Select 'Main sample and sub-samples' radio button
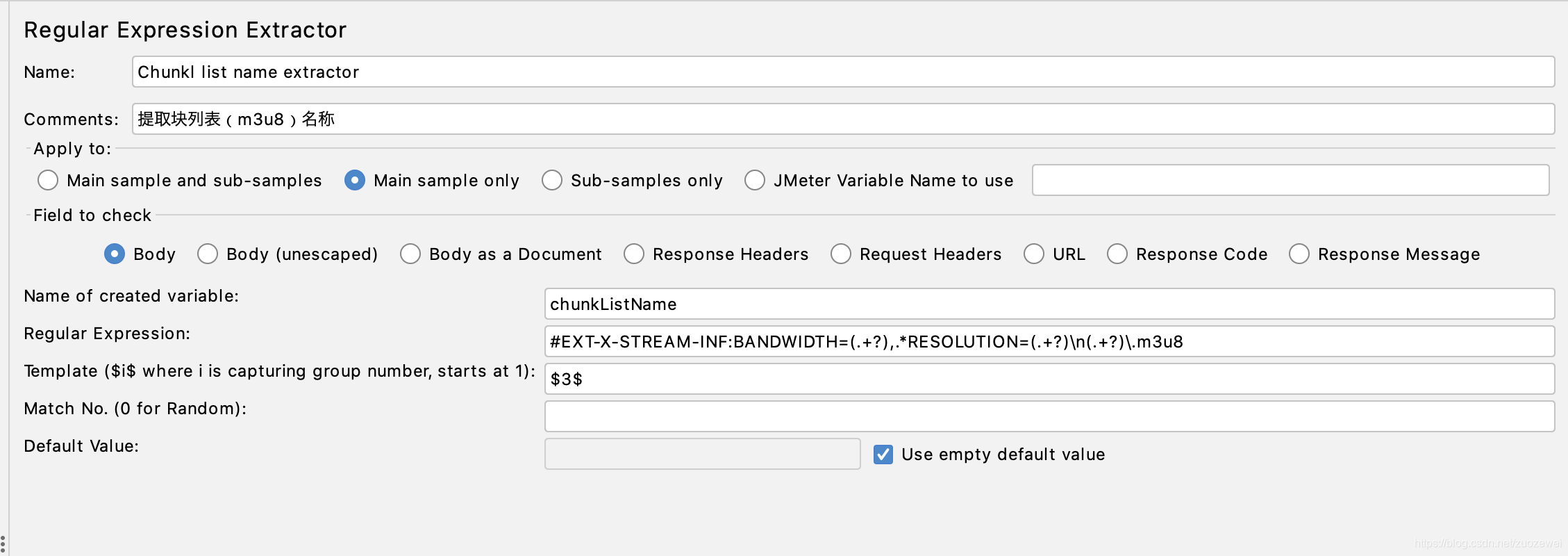This screenshot has width=1568, height=556. (x=48, y=180)
